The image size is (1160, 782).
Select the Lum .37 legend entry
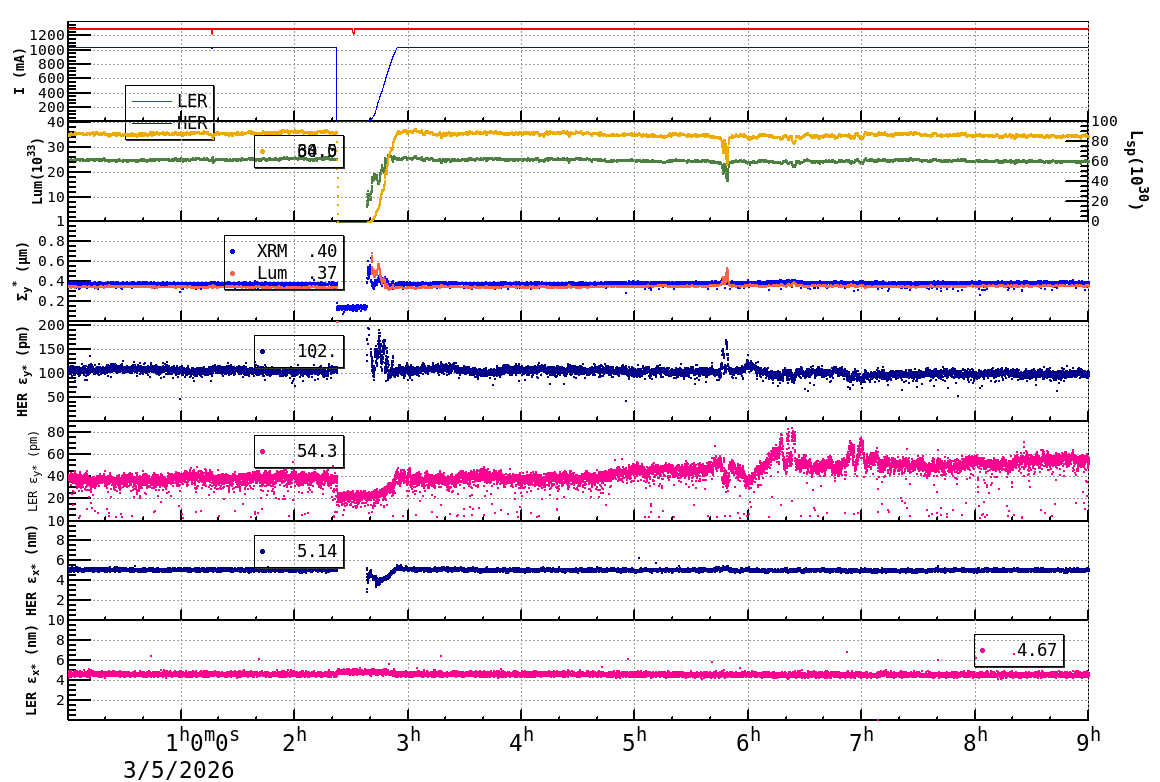tap(283, 273)
